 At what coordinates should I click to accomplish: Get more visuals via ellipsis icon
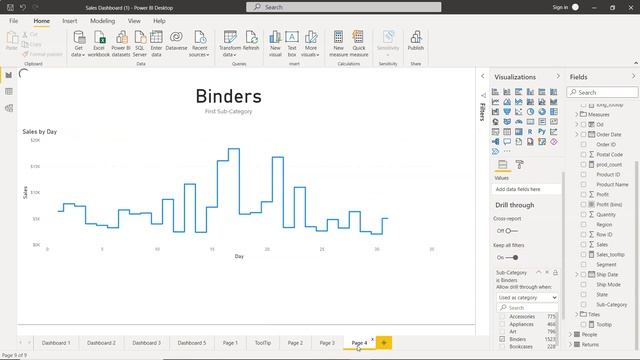click(x=507, y=151)
